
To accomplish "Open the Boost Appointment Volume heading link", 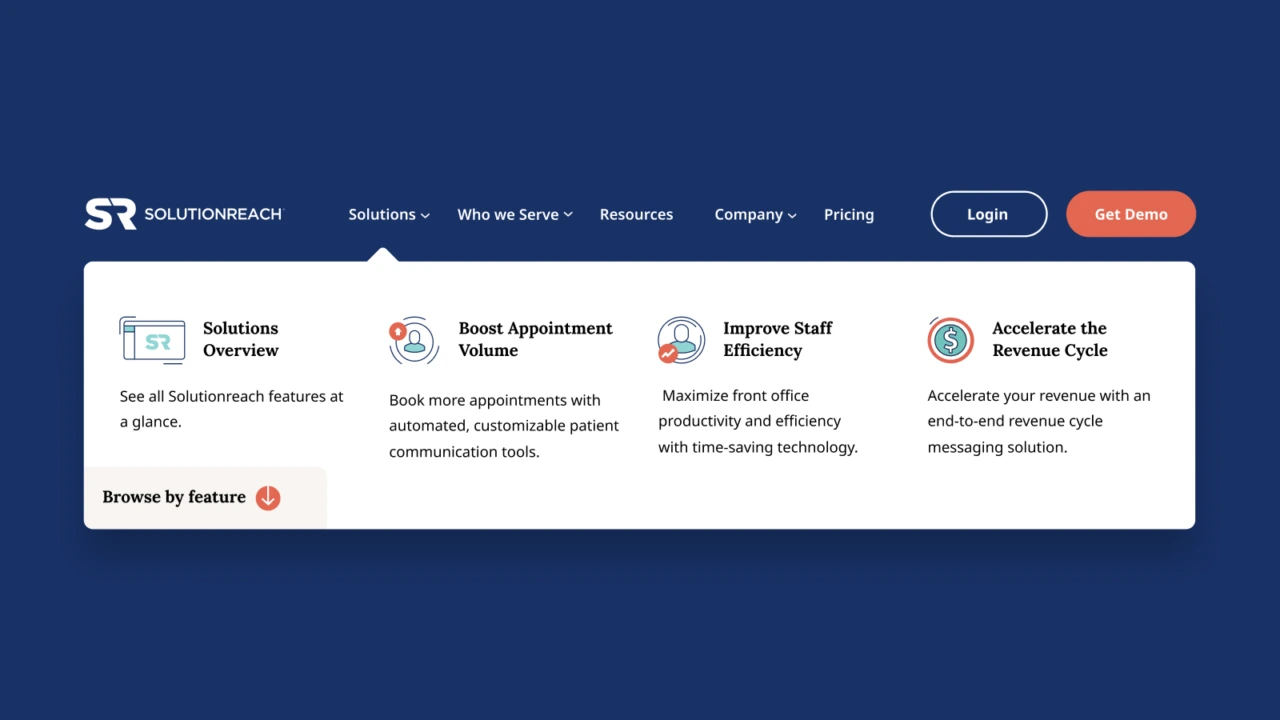I will point(535,339).
